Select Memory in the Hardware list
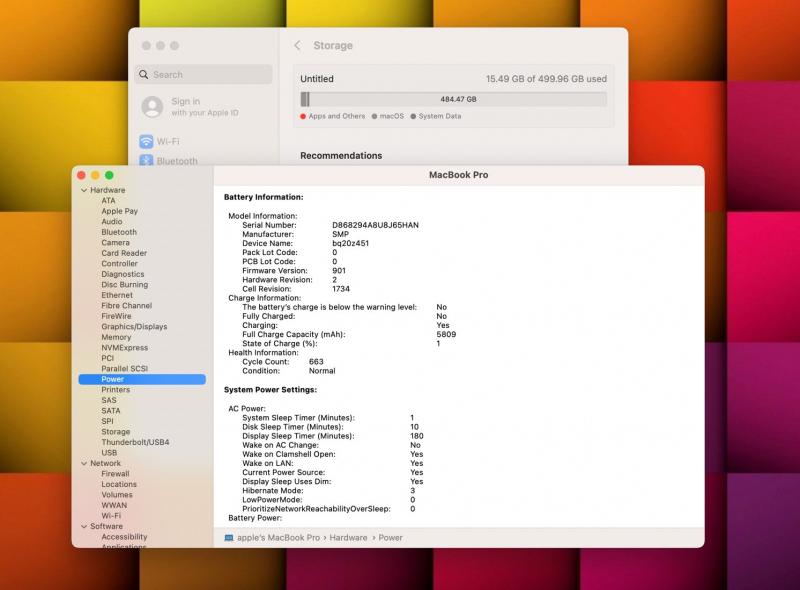 (116, 337)
